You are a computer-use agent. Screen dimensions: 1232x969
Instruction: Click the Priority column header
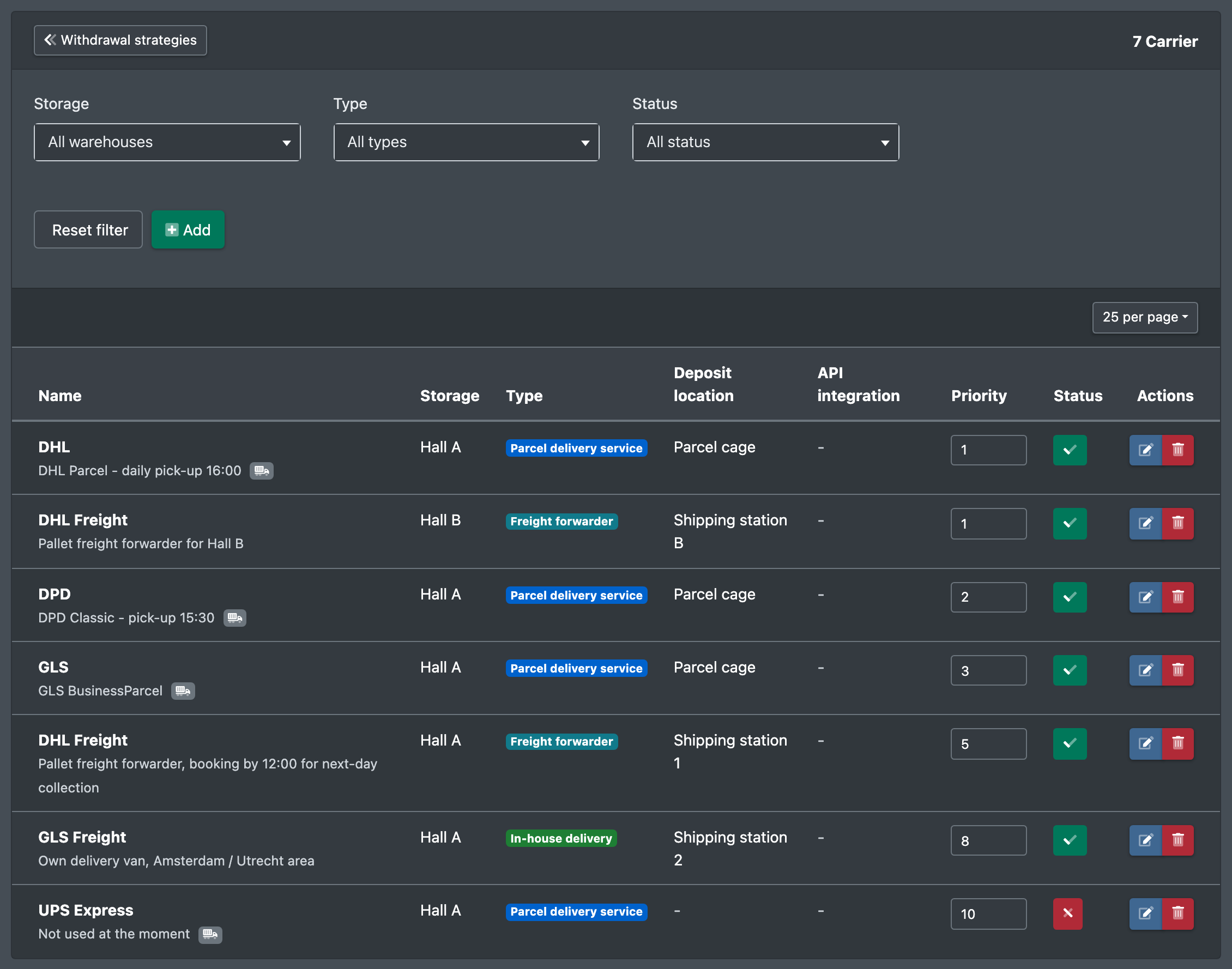(979, 396)
